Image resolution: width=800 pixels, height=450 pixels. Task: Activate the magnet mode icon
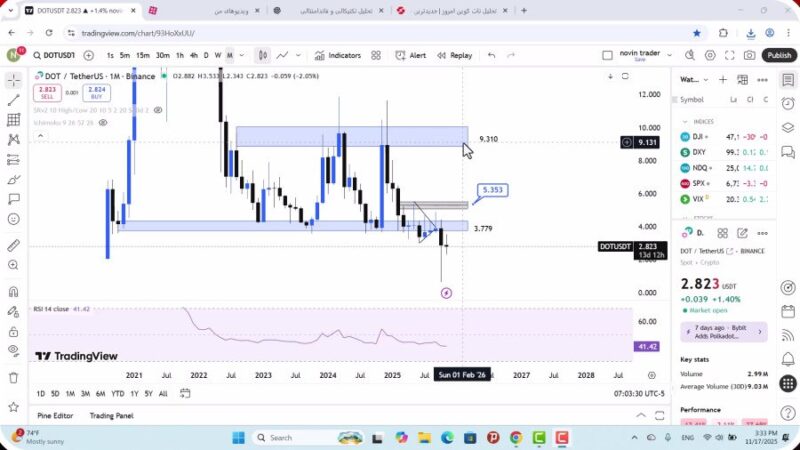(x=13, y=292)
